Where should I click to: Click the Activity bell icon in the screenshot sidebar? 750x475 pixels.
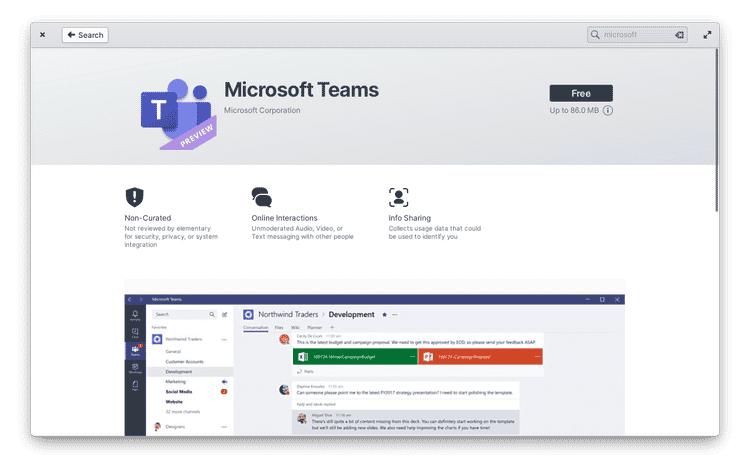pyautogui.click(x=135, y=314)
